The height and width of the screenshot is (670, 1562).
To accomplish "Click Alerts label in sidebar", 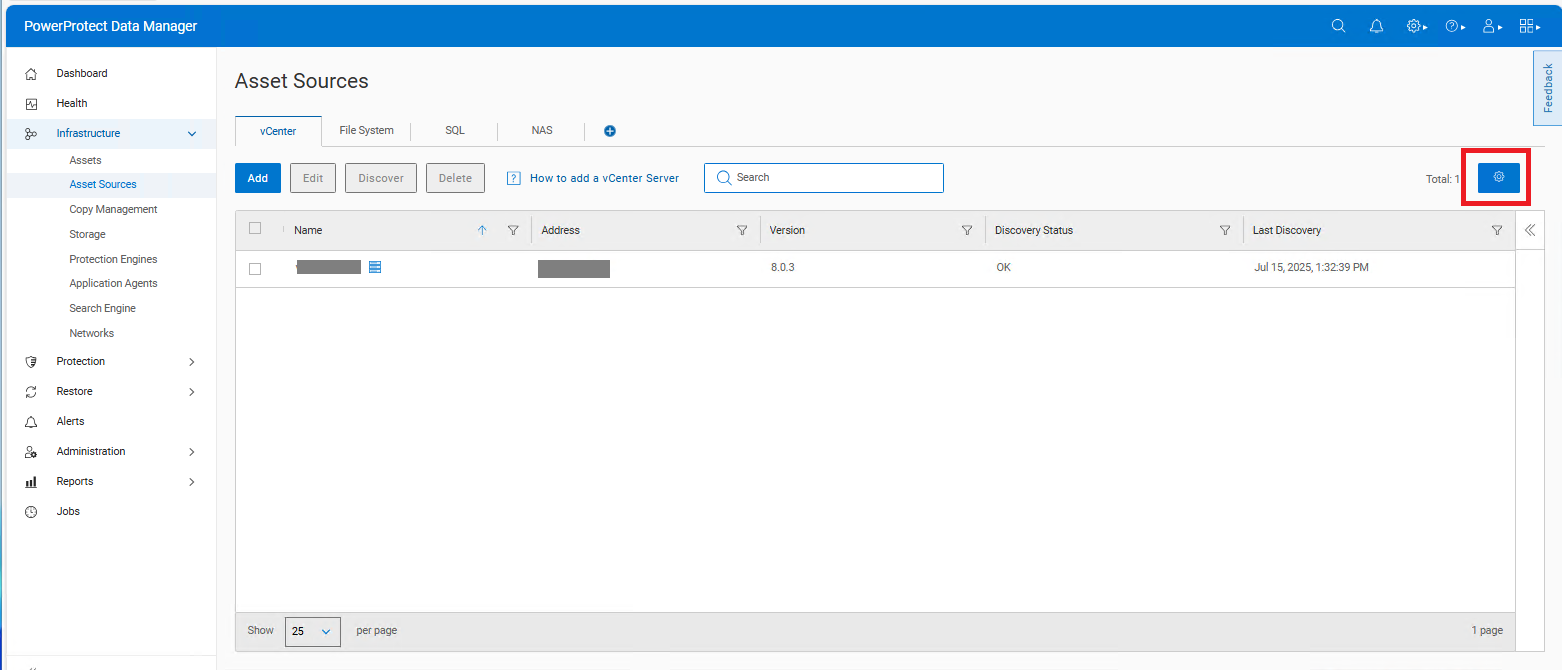I will click(70, 422).
